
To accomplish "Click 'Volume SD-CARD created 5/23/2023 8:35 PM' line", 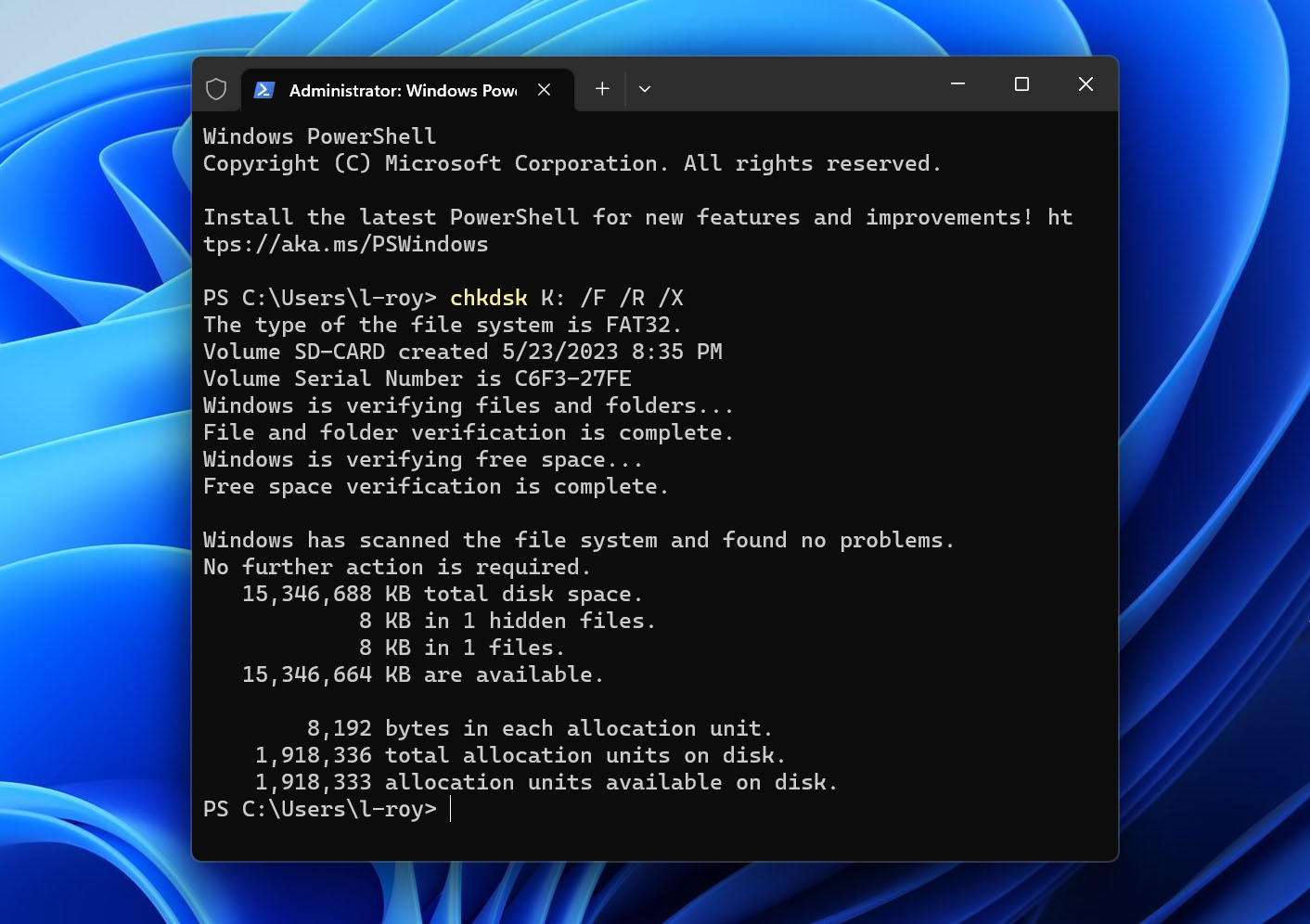I will click(x=463, y=352).
